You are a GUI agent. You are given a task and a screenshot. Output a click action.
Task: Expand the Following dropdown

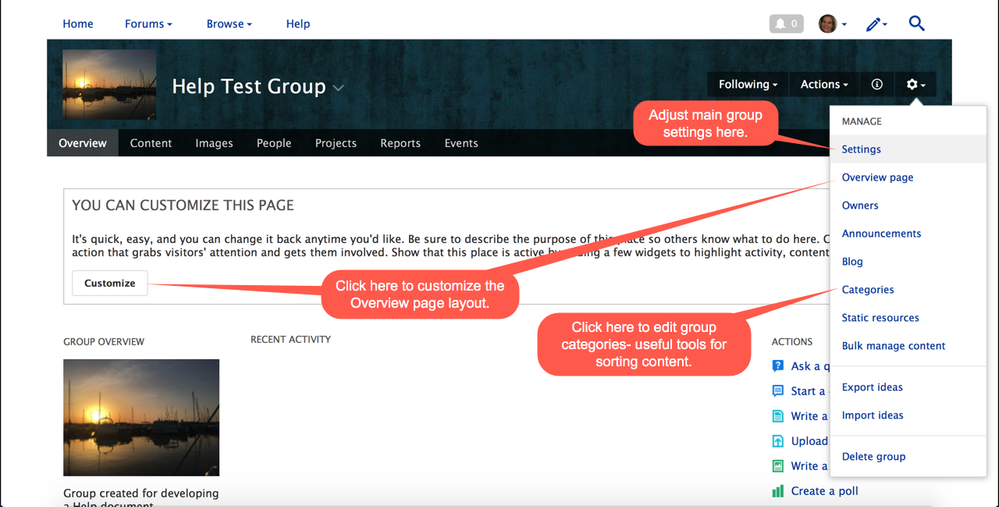coord(748,85)
